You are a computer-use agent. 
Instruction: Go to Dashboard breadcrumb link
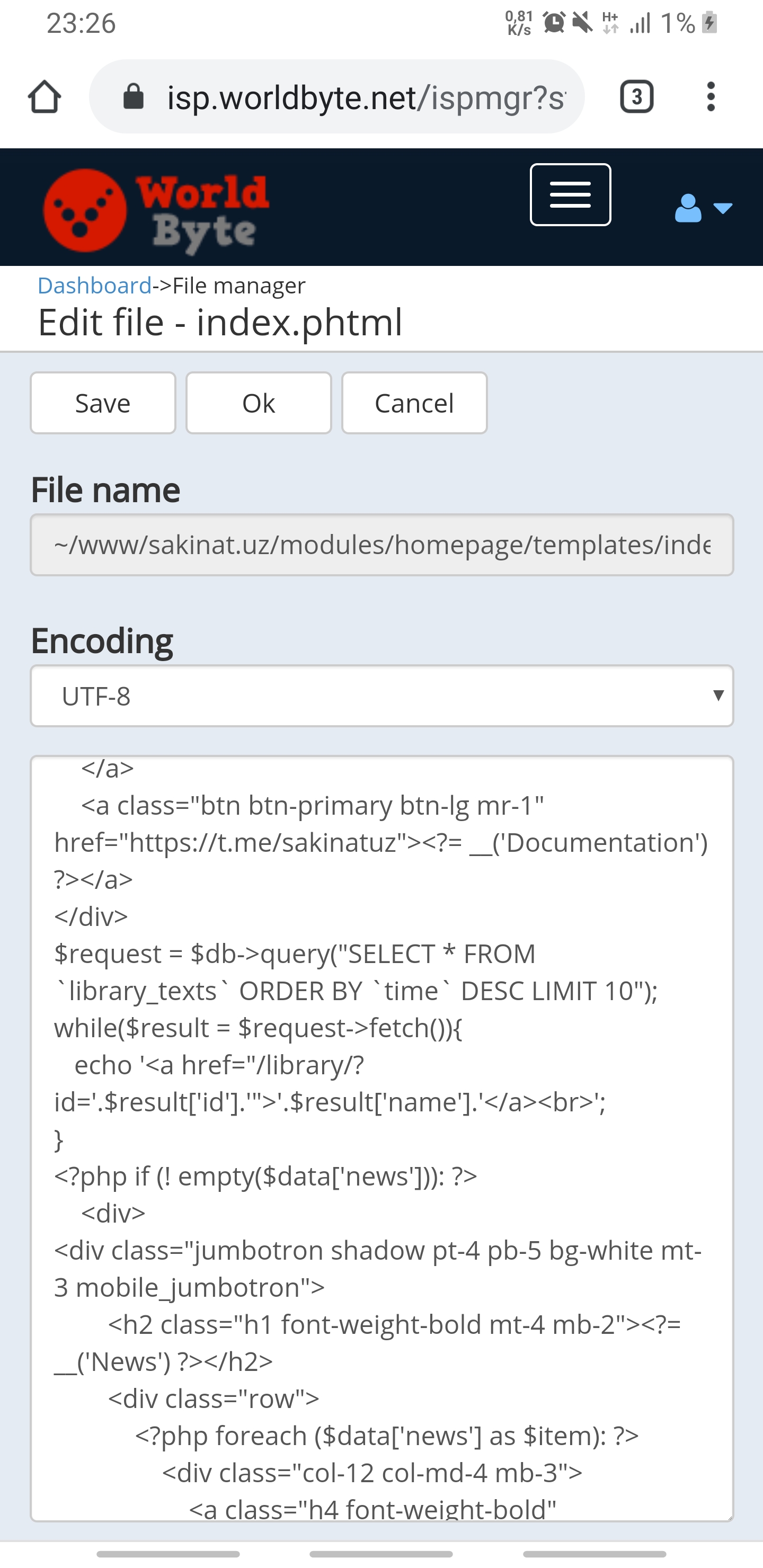point(94,286)
